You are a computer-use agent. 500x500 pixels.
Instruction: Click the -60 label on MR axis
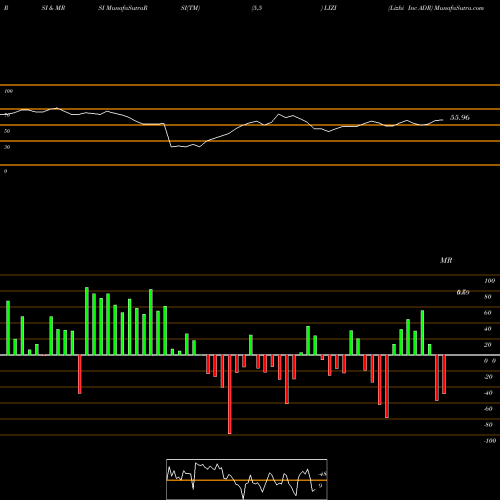click(488, 409)
